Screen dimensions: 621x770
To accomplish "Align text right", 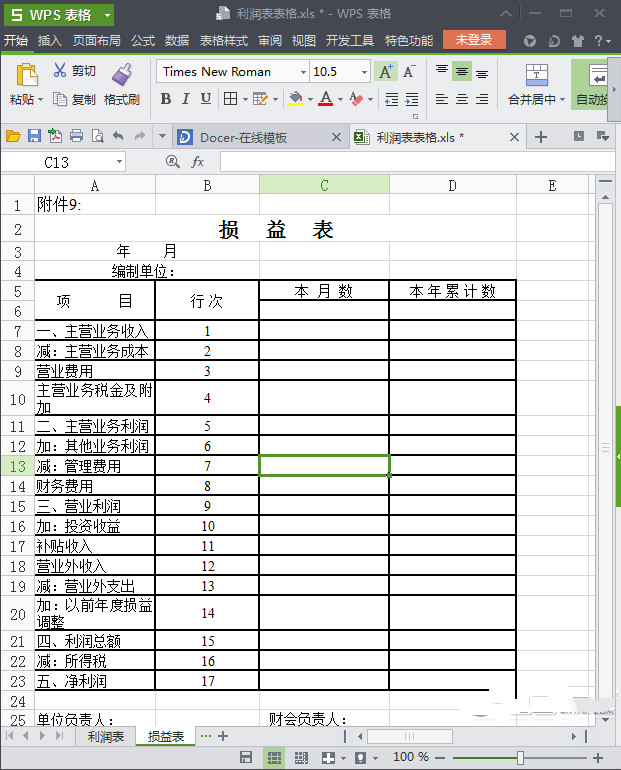I will tap(482, 99).
